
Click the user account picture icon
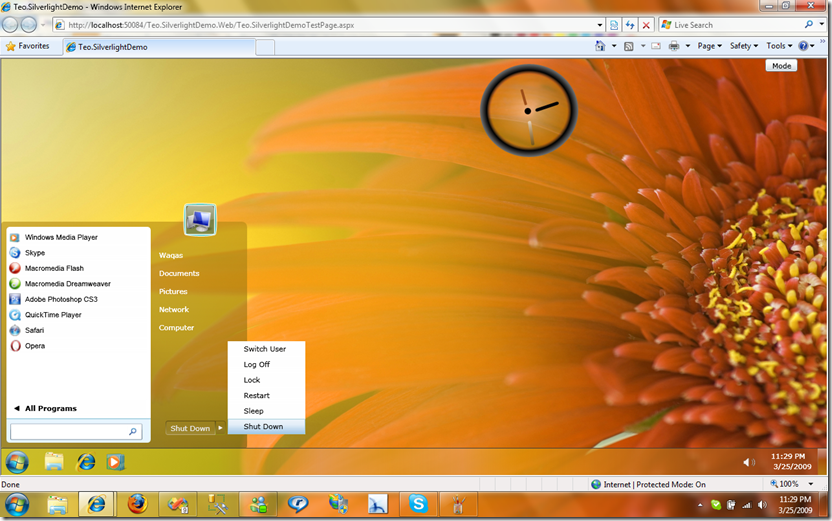(x=200, y=219)
